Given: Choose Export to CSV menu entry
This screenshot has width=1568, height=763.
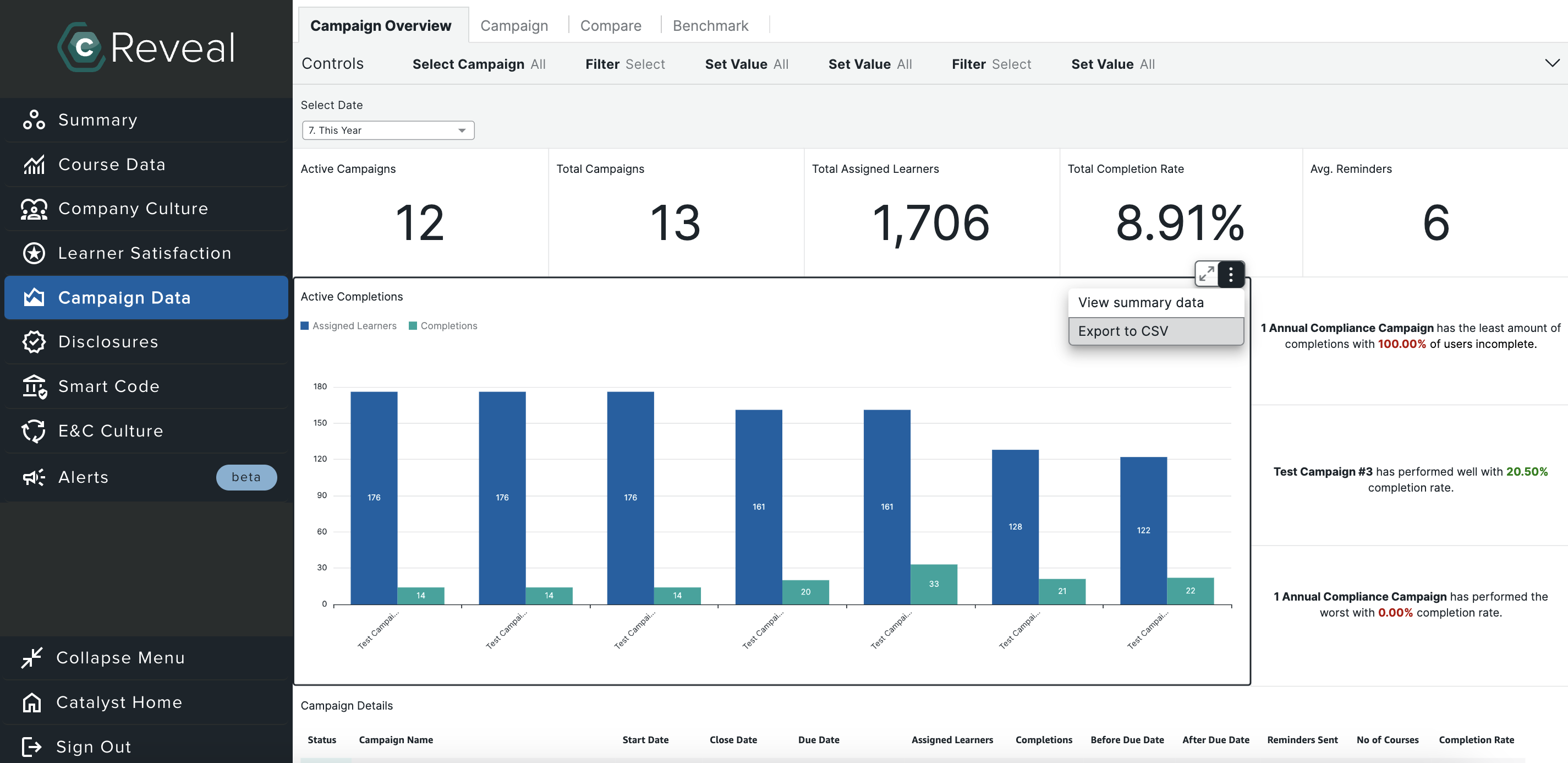Looking at the screenshot, I should (1155, 331).
